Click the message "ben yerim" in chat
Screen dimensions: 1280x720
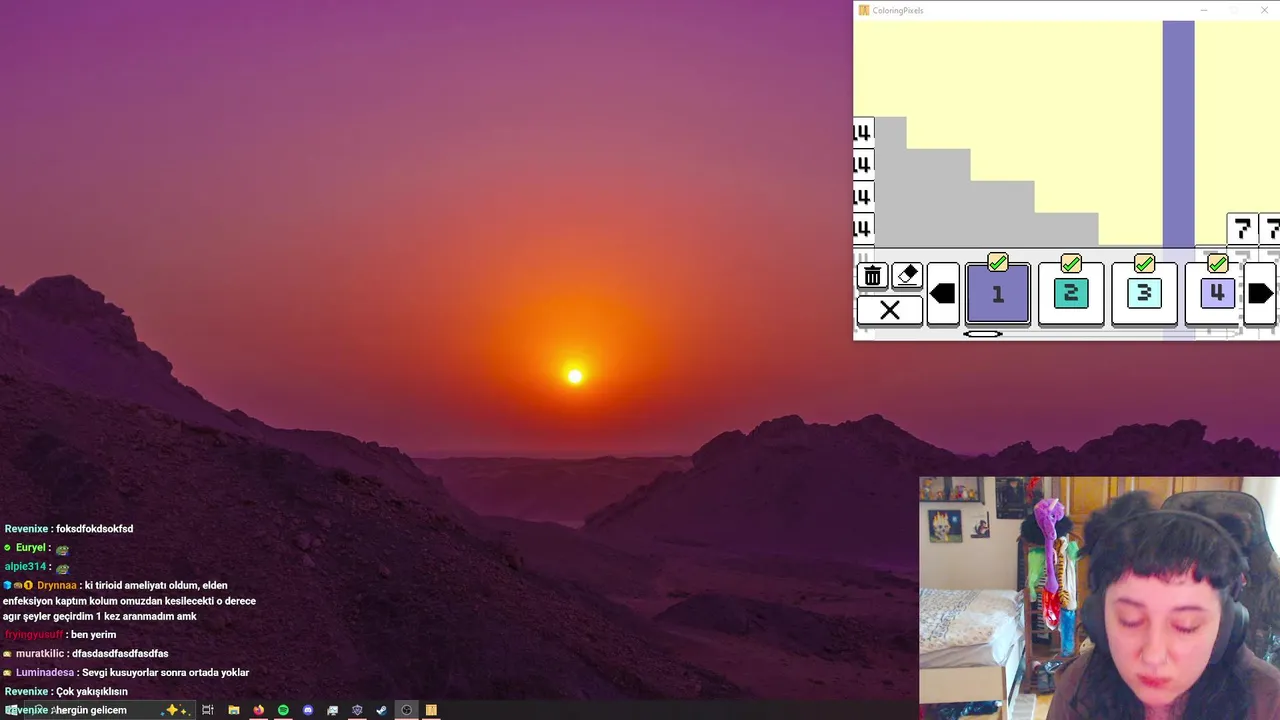click(94, 635)
